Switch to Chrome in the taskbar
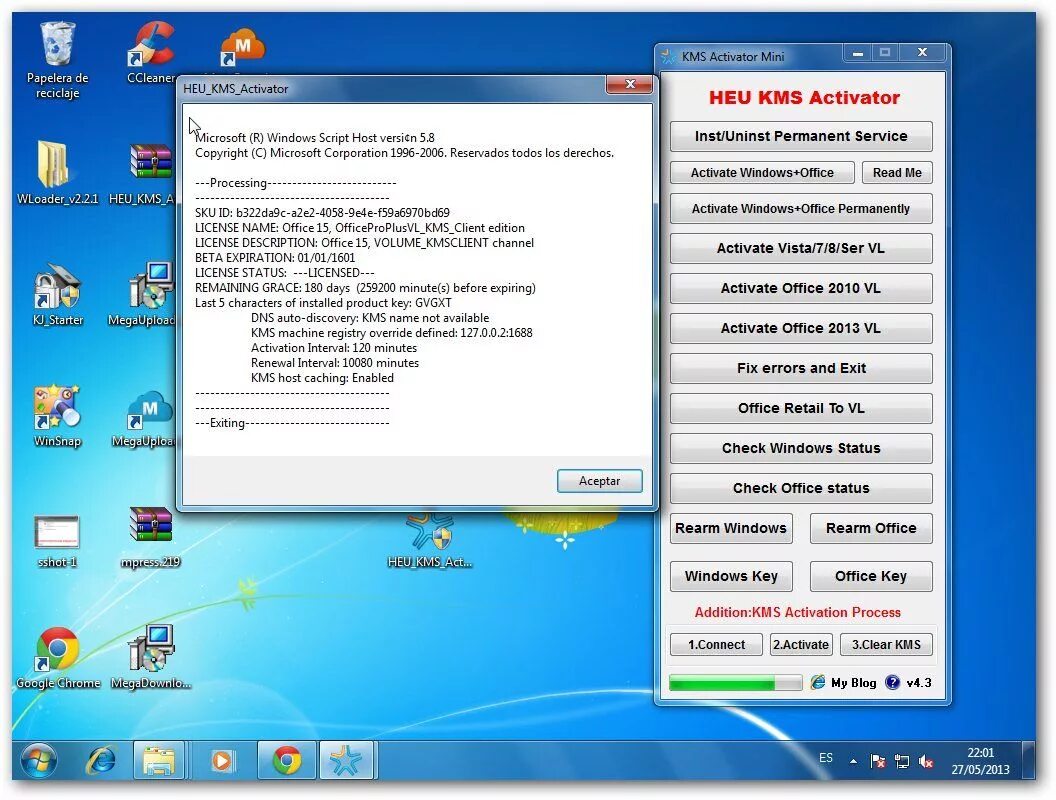1056x800 pixels. 286,761
